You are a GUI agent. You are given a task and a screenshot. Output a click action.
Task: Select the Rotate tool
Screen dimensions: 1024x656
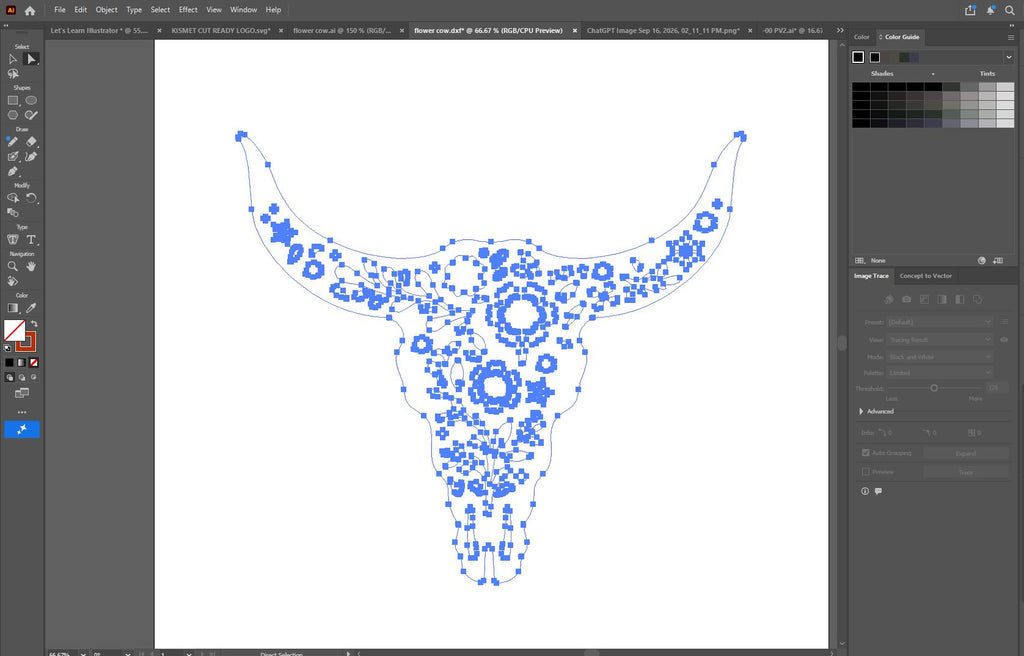click(31, 198)
